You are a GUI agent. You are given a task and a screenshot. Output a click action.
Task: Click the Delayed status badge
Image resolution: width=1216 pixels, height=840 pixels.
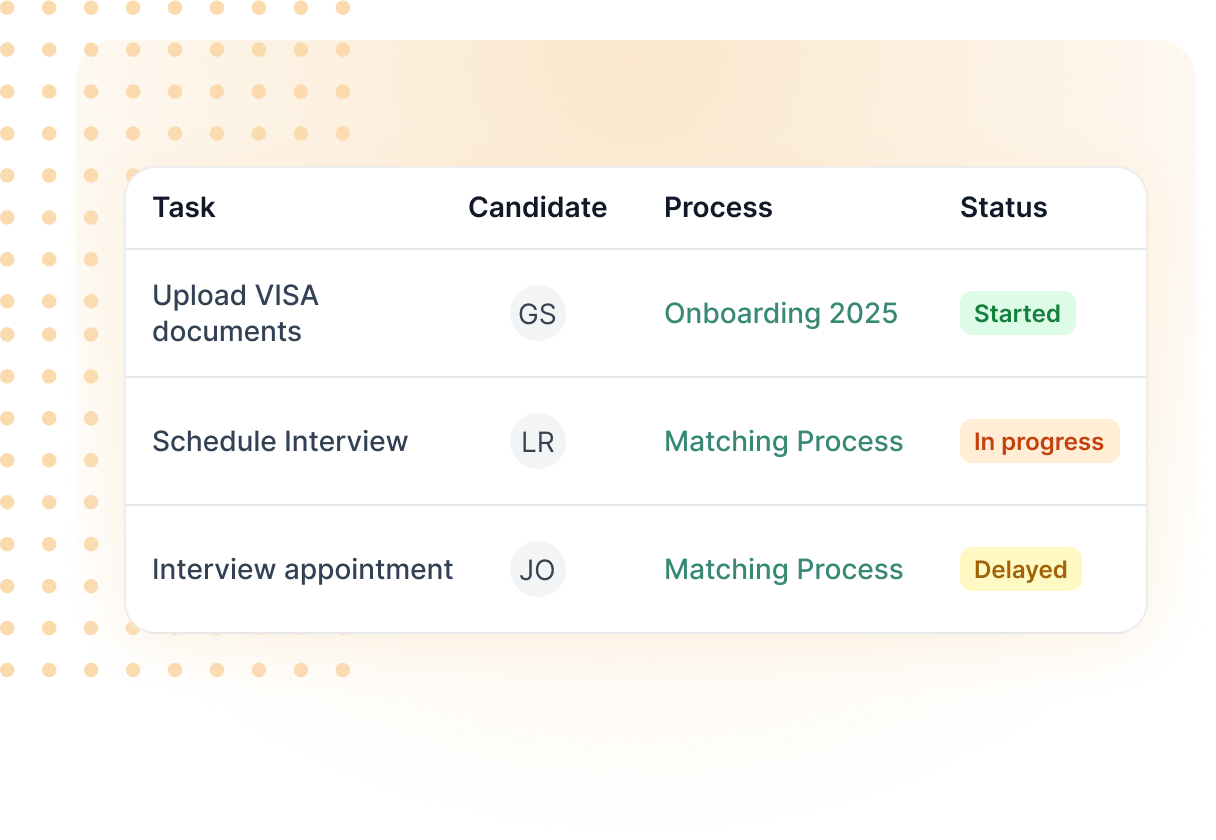1021,569
